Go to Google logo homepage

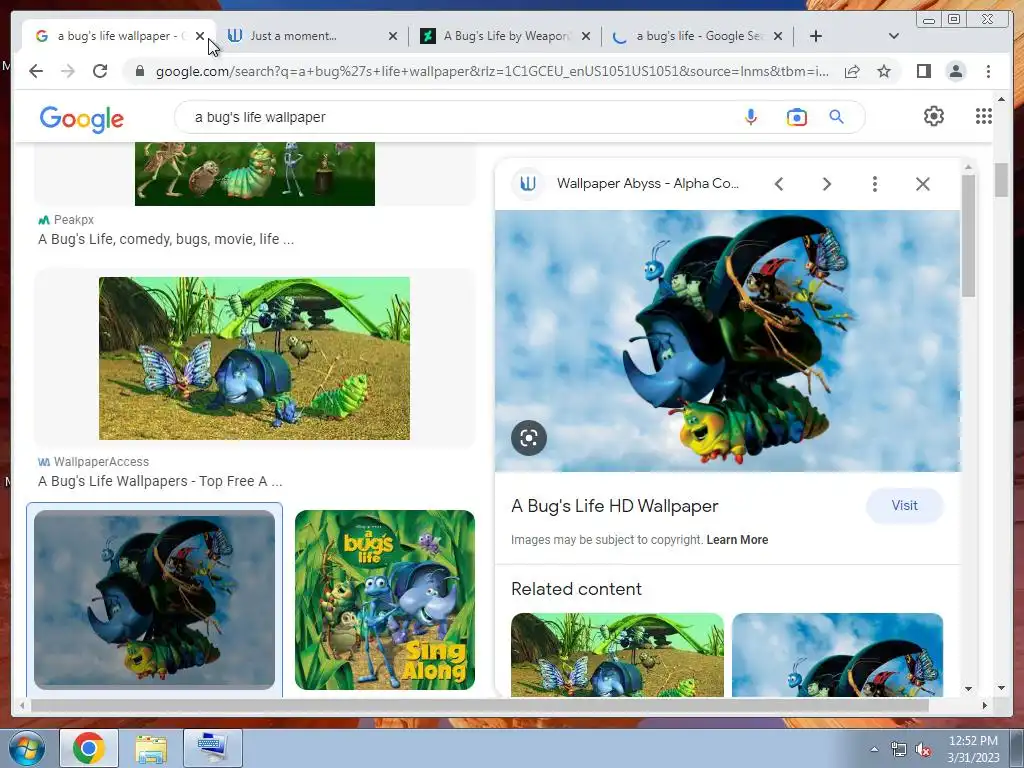pyautogui.click(x=82, y=118)
